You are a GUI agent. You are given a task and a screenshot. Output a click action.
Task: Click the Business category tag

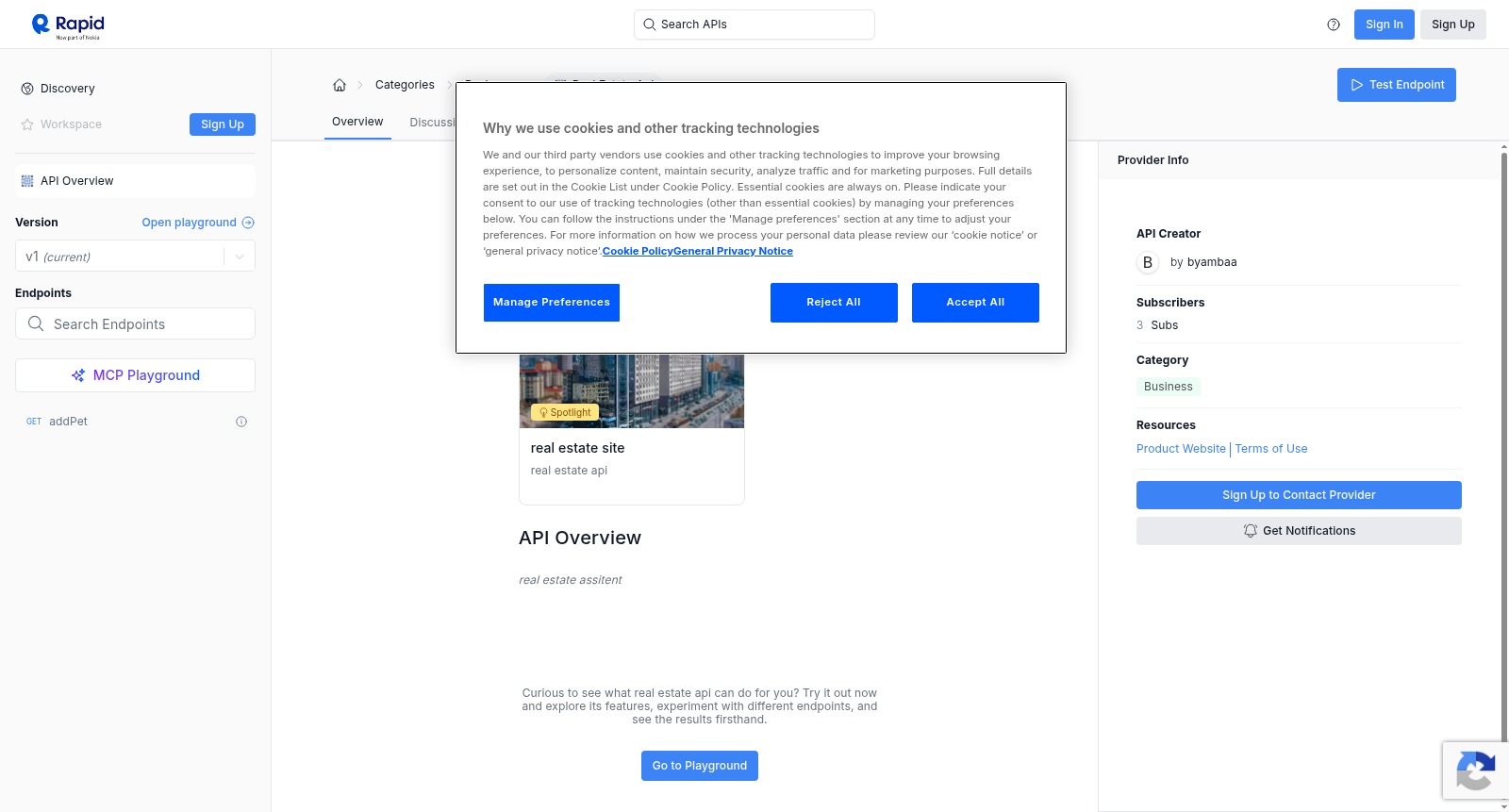pos(1168,387)
